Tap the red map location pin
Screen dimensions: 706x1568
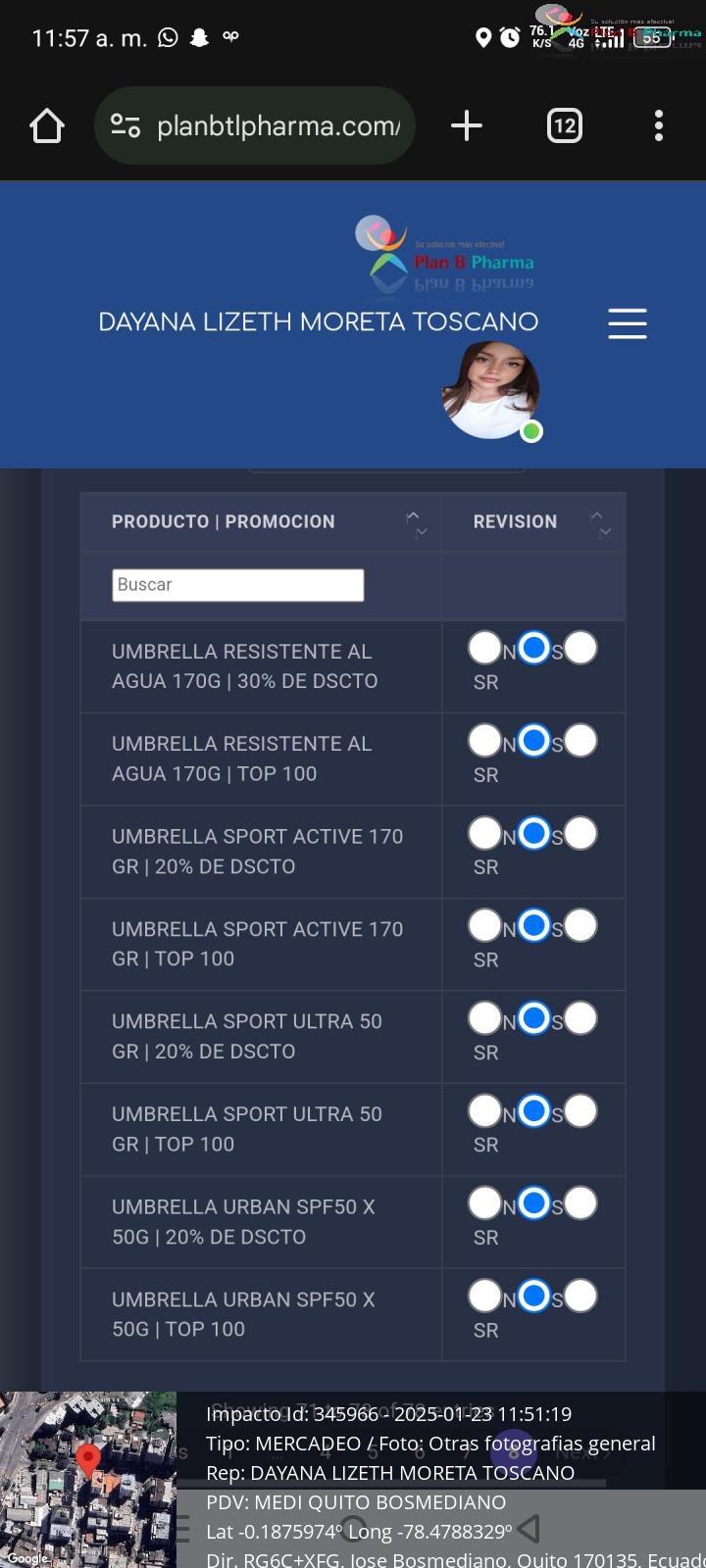point(88,1460)
